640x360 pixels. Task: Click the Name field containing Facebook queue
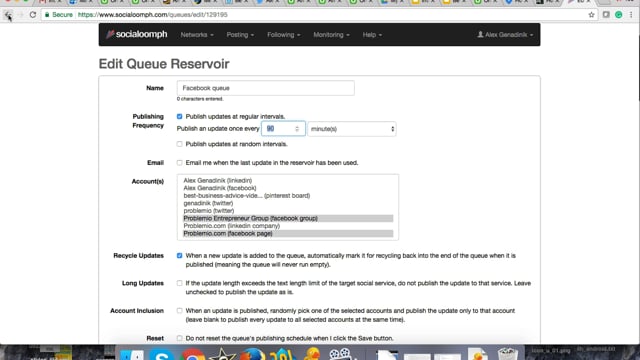(266, 88)
